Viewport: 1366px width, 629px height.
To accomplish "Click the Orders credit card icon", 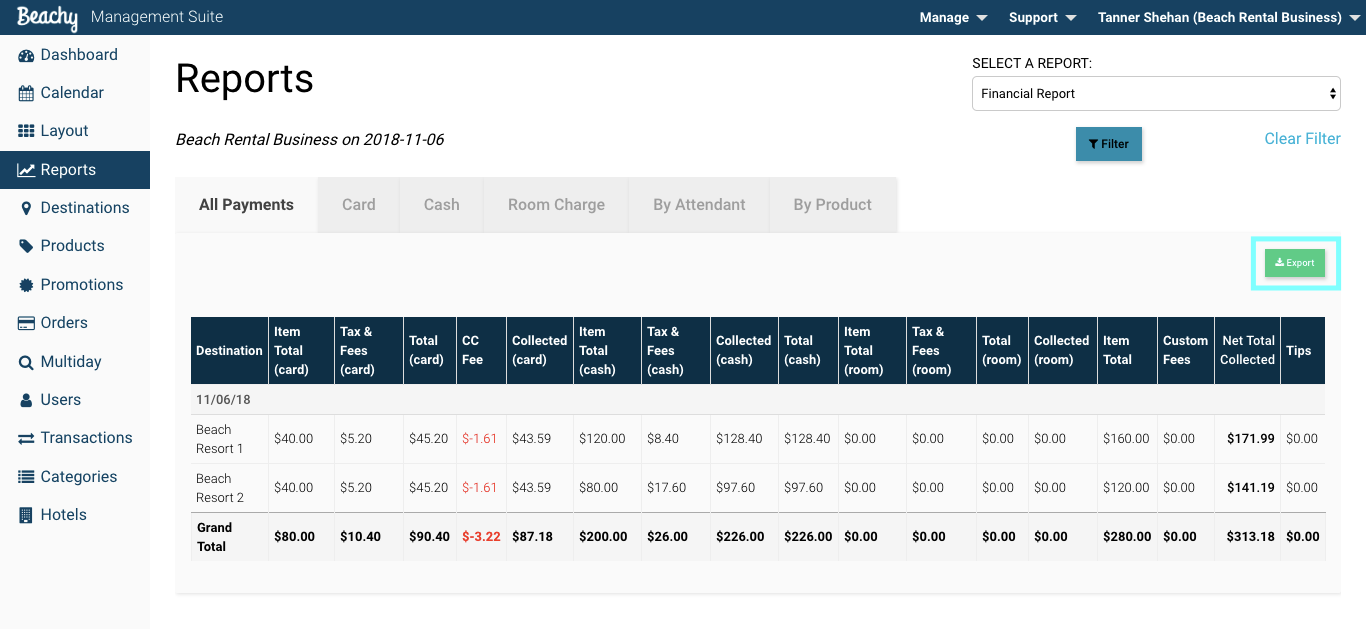I will pyautogui.click(x=26, y=323).
